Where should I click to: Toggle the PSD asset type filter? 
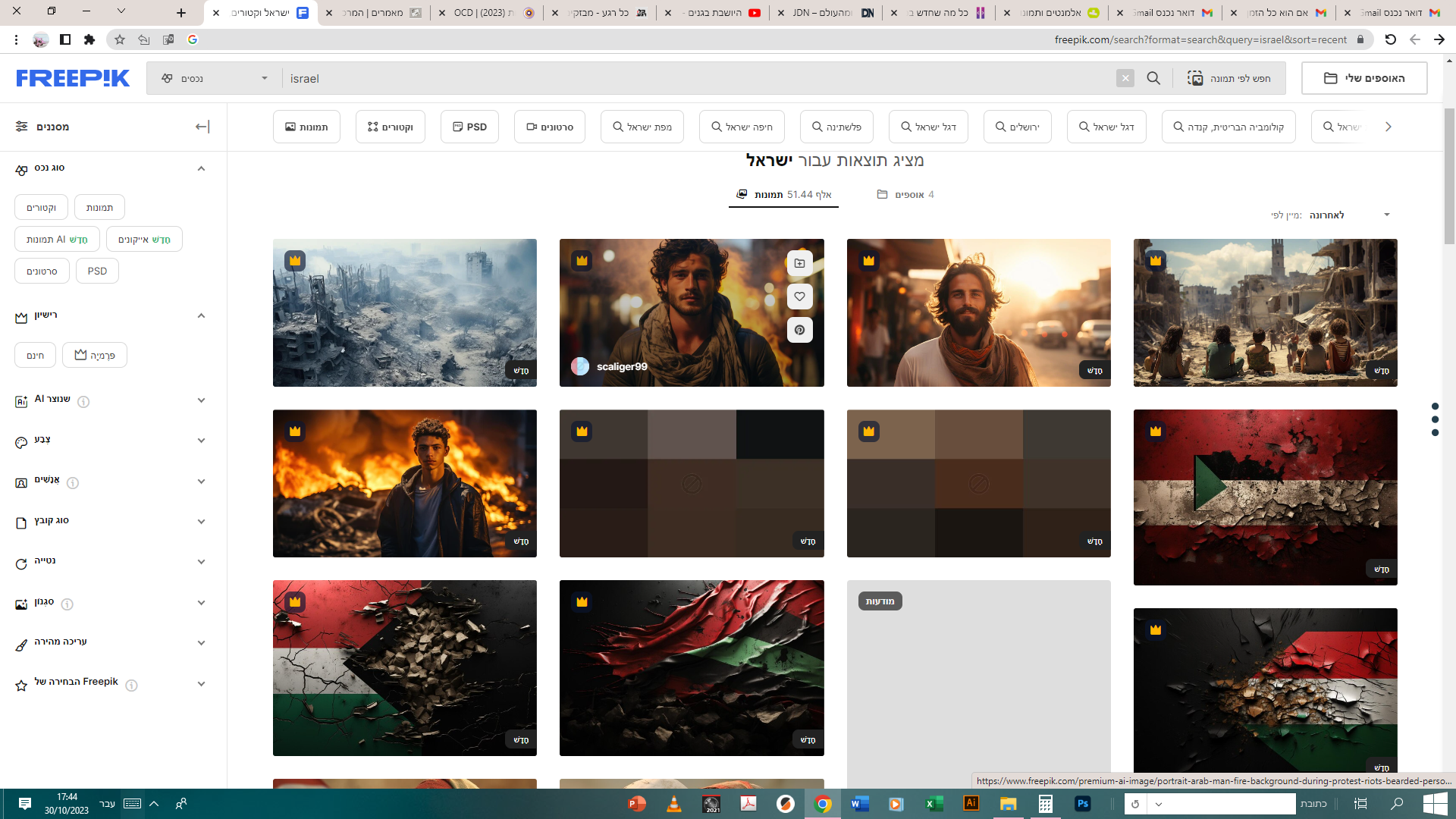[x=97, y=271]
